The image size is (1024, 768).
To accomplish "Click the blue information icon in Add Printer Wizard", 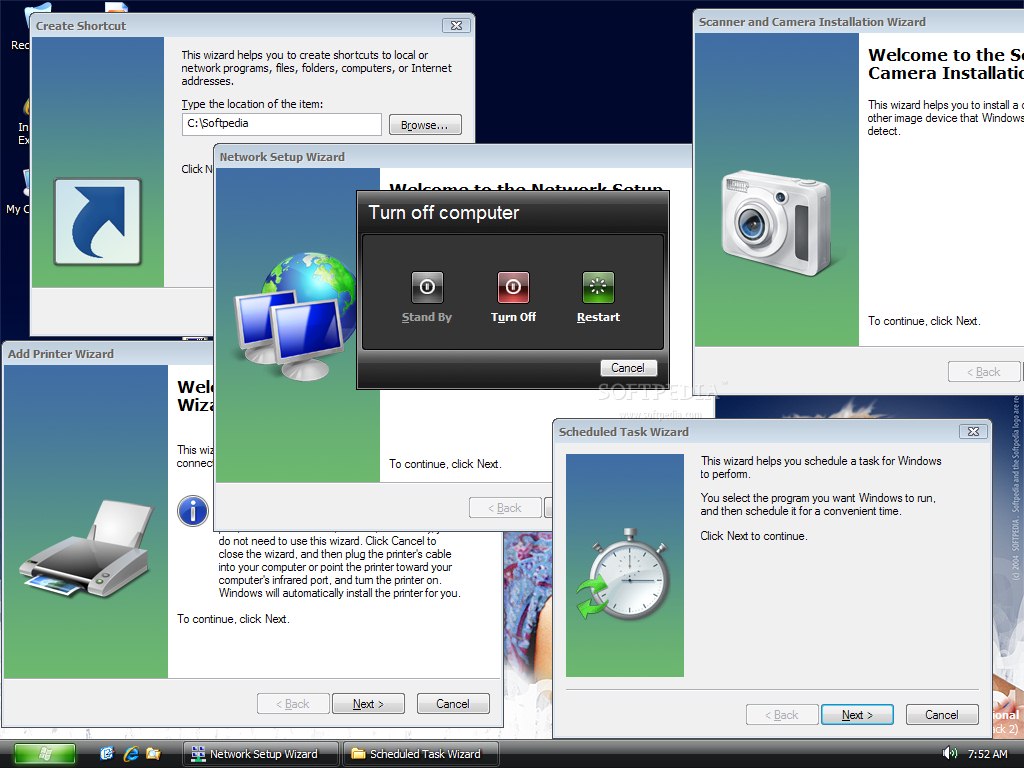I will 193,511.
